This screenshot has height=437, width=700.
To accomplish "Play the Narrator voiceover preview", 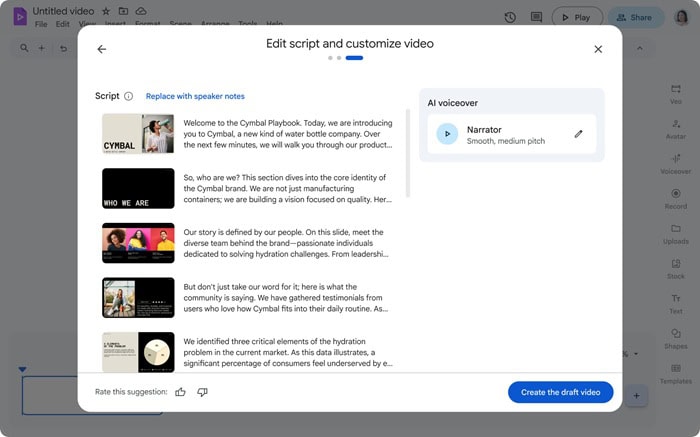I will tap(447, 134).
